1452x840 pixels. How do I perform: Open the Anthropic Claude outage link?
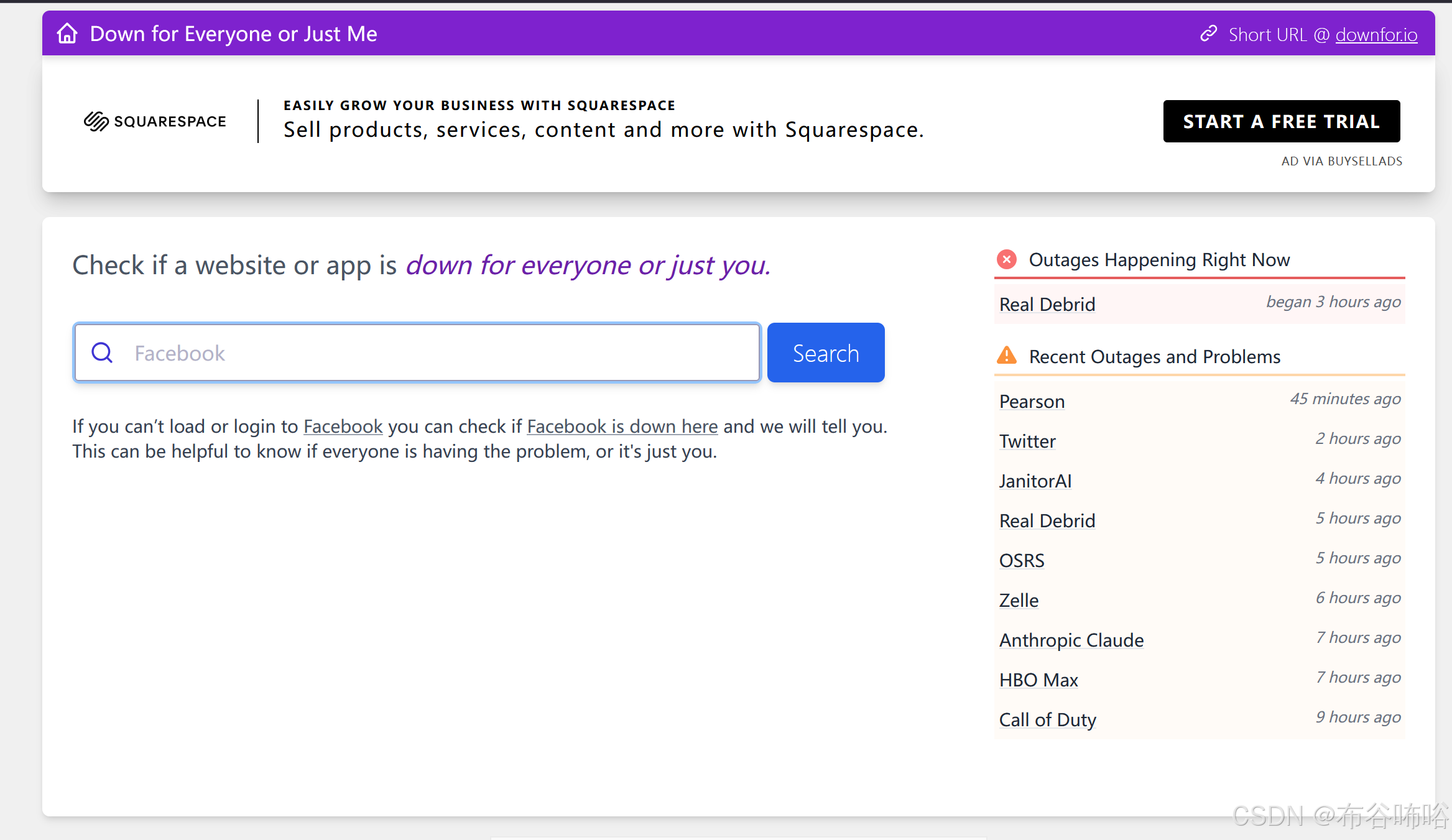1071,640
